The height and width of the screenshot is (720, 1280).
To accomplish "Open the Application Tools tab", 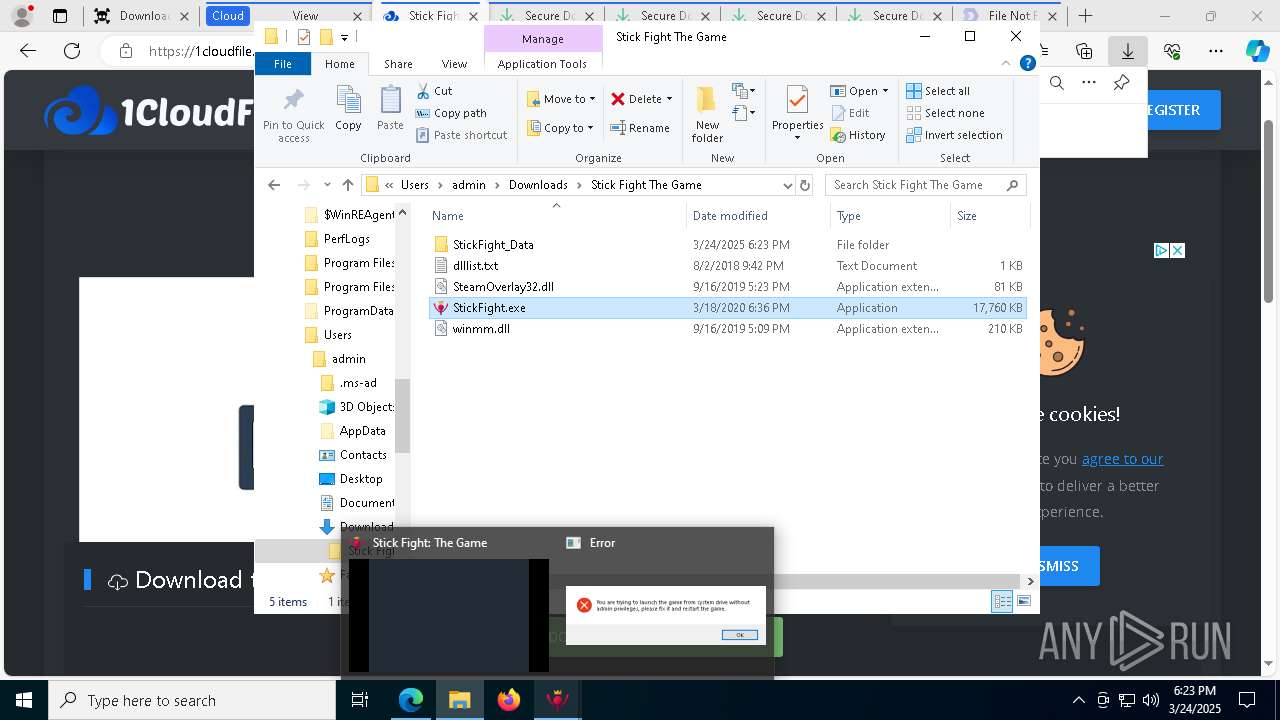I will pyautogui.click(x=542, y=63).
